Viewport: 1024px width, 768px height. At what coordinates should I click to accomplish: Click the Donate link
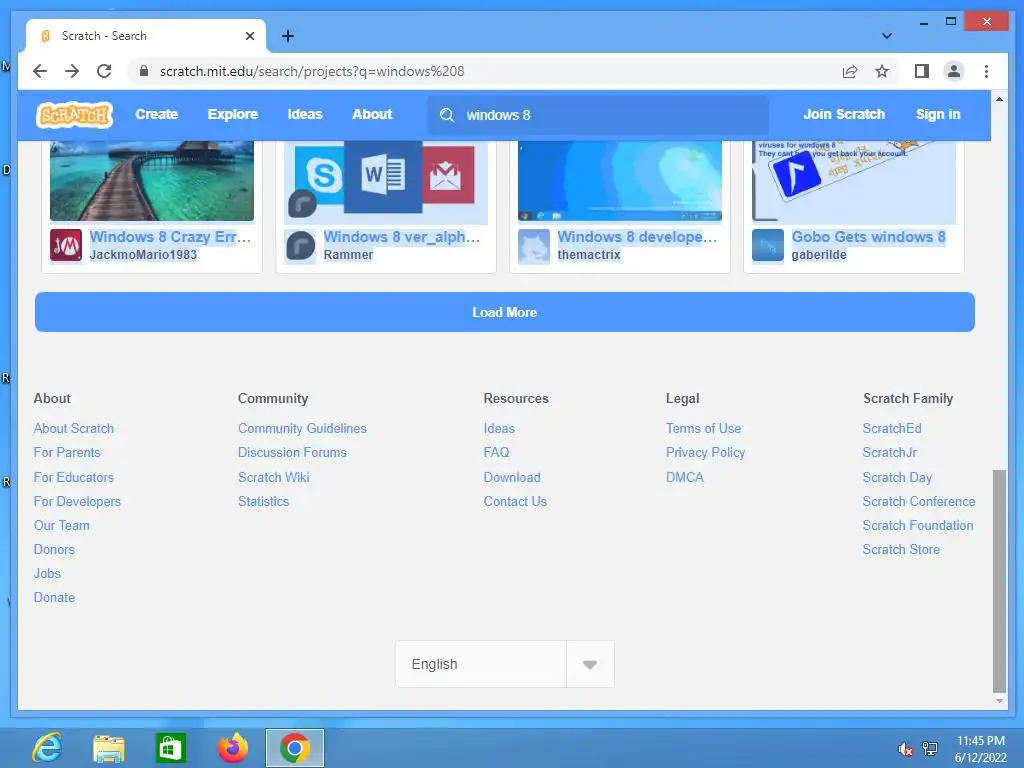[x=54, y=598]
